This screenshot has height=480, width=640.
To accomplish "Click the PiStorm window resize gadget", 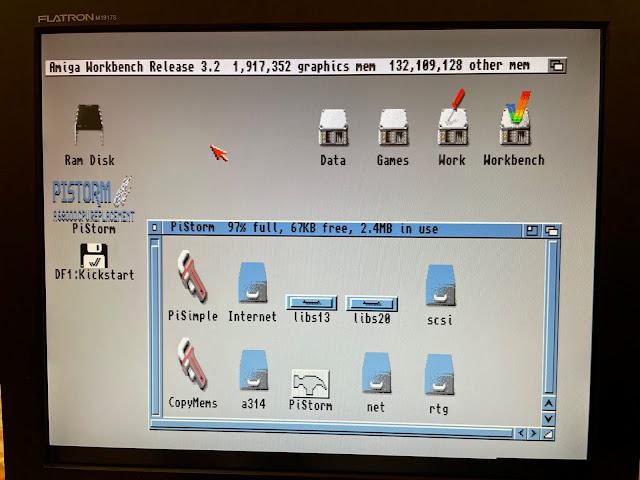I will (x=548, y=434).
